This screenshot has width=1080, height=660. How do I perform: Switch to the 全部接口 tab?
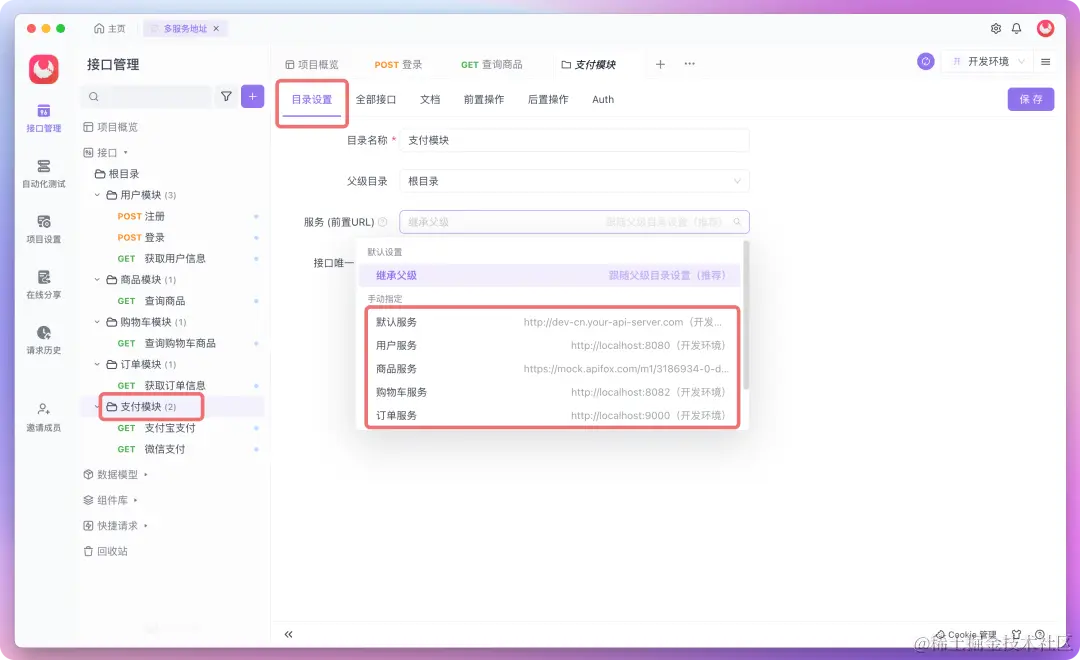click(x=377, y=99)
